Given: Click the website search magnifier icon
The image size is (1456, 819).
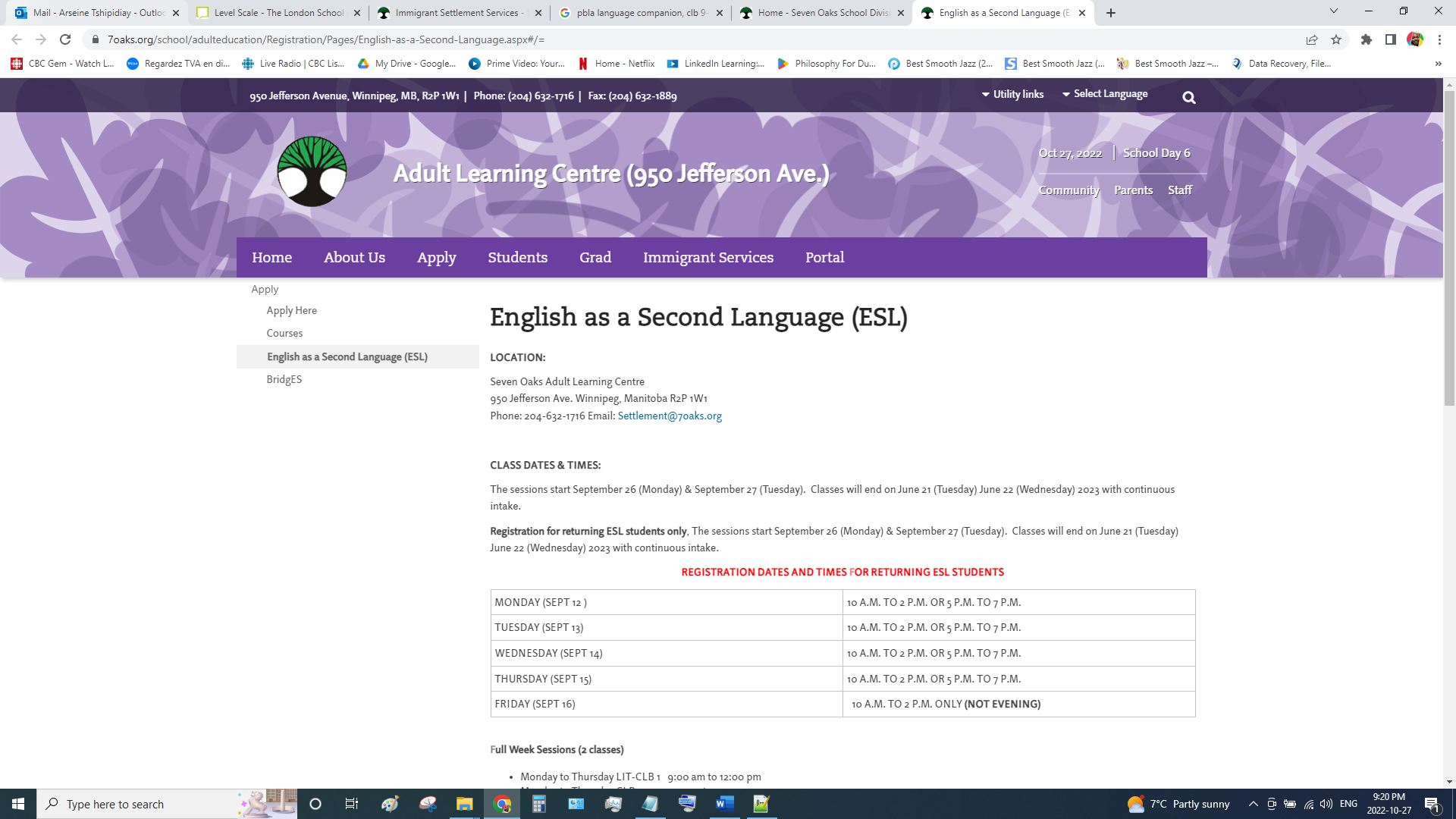Looking at the screenshot, I should [1188, 97].
